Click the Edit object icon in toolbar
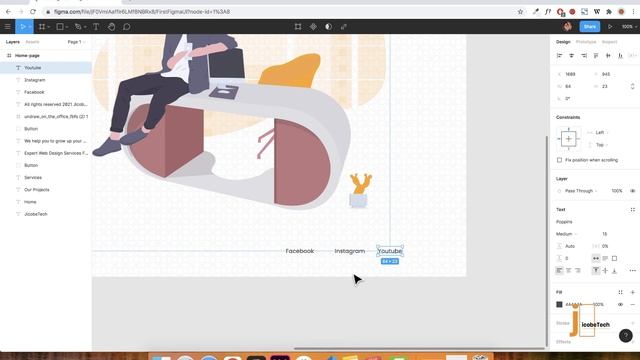The height and width of the screenshot is (360, 640). [x=298, y=27]
